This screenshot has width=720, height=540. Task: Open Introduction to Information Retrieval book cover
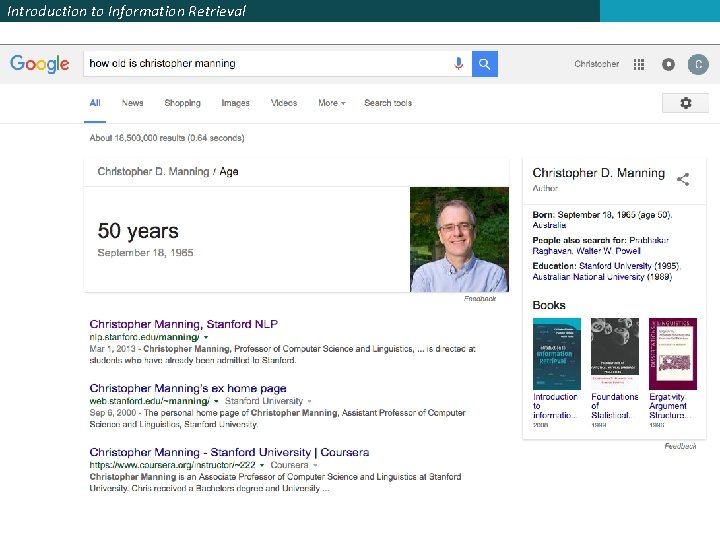tap(557, 354)
